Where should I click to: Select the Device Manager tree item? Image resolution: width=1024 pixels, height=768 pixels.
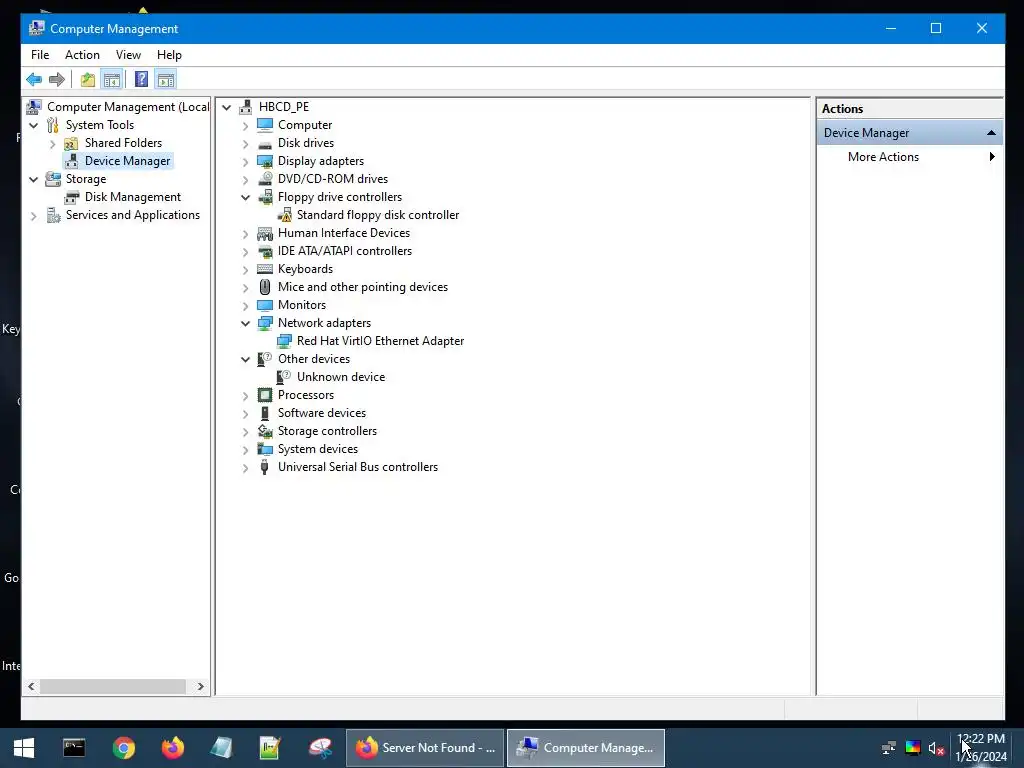click(127, 161)
